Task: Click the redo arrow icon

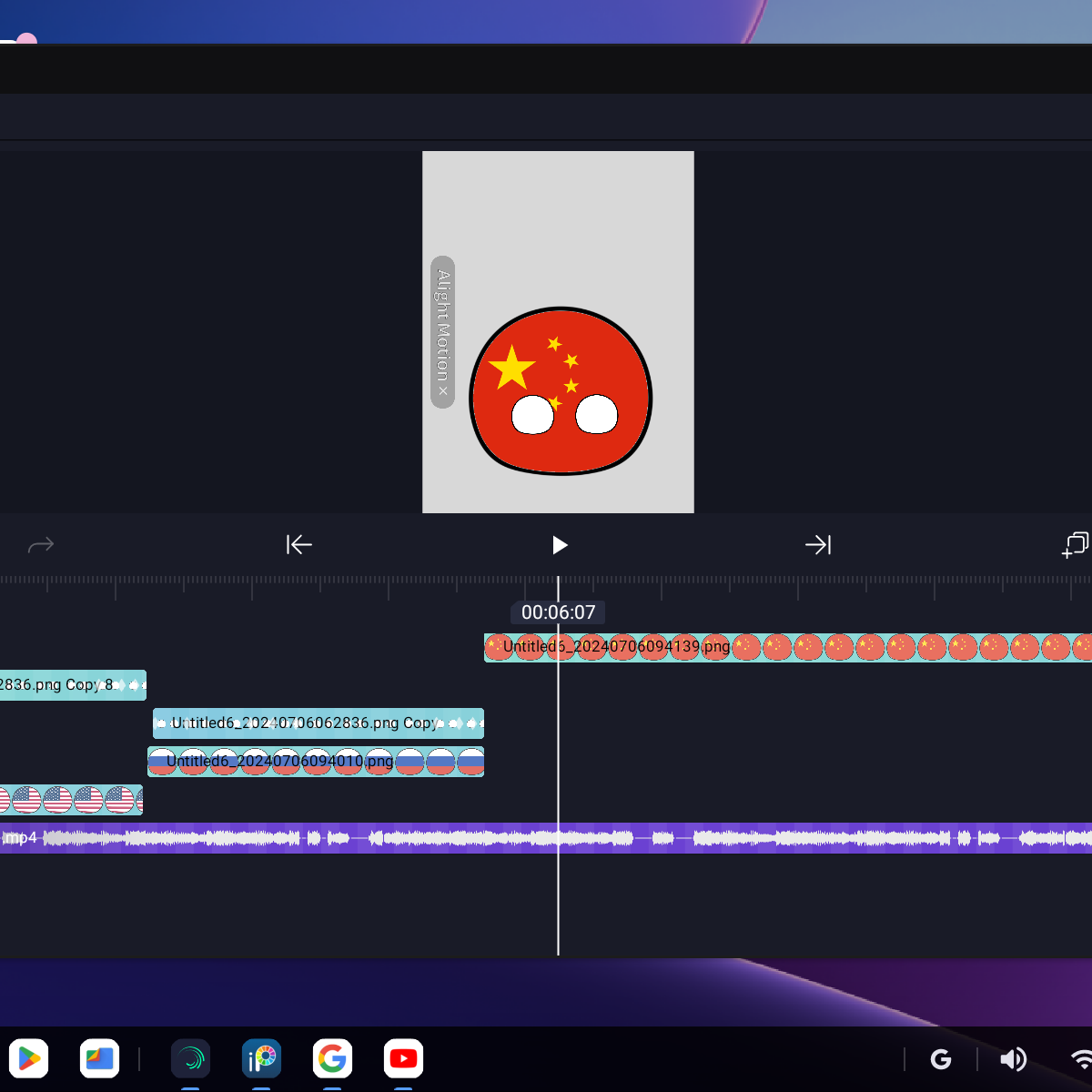Action: (x=41, y=545)
